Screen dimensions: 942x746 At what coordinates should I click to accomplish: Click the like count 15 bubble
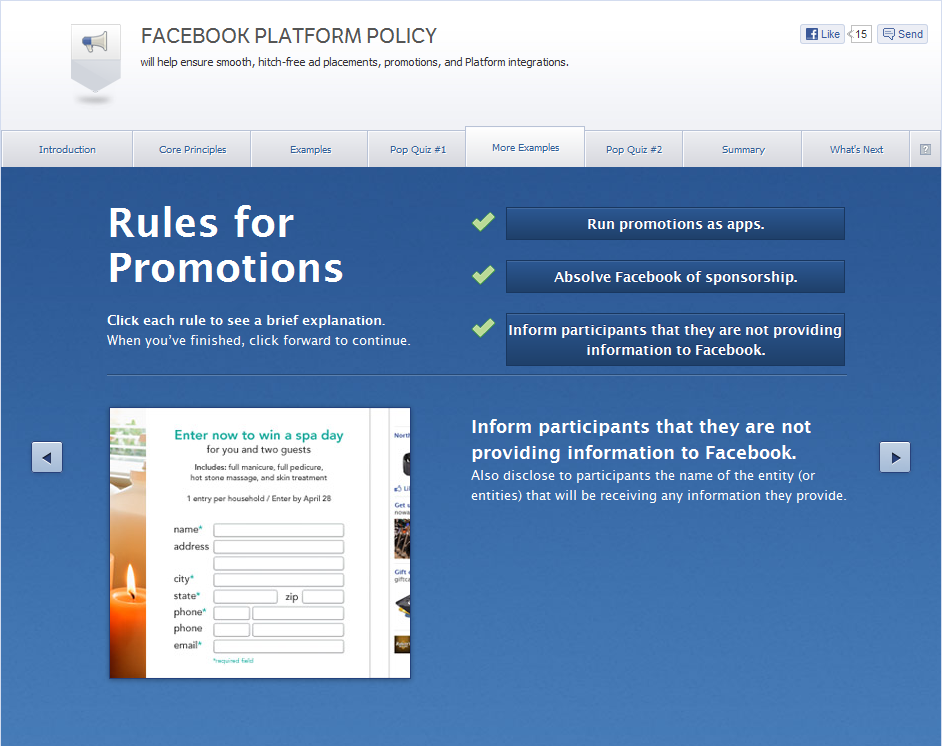[x=860, y=34]
